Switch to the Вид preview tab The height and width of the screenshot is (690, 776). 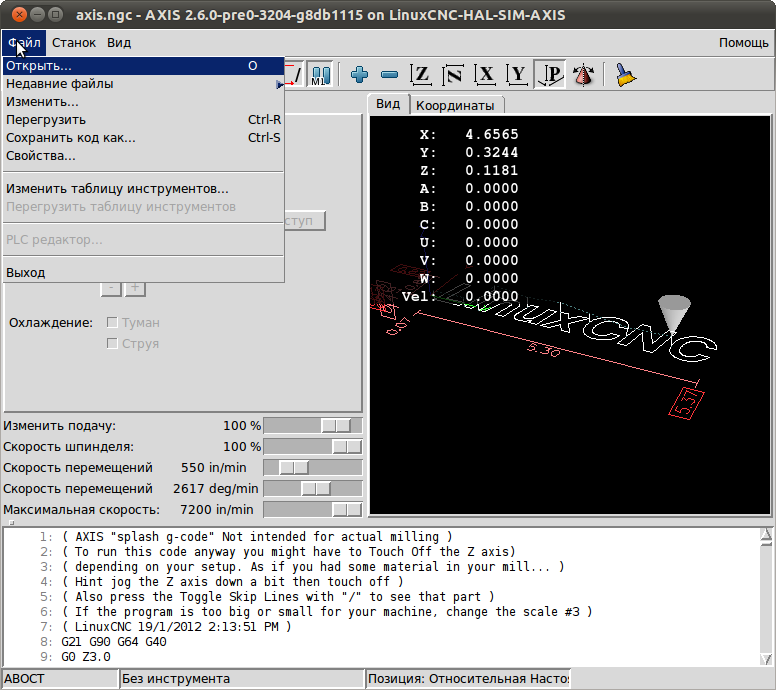pos(388,104)
